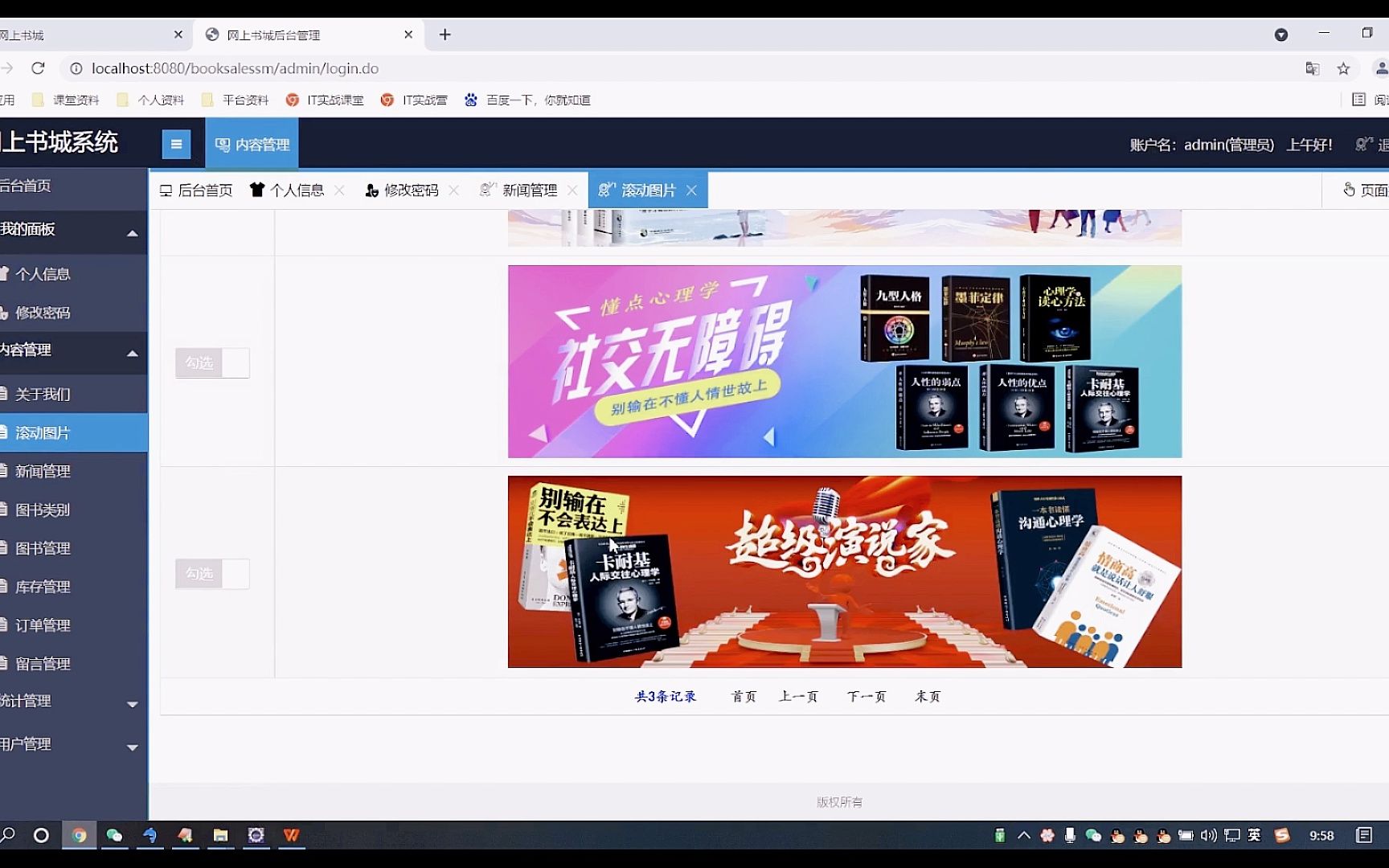Toggle the sidebar hamburger menu button
The image size is (1389, 868).
[x=176, y=145]
